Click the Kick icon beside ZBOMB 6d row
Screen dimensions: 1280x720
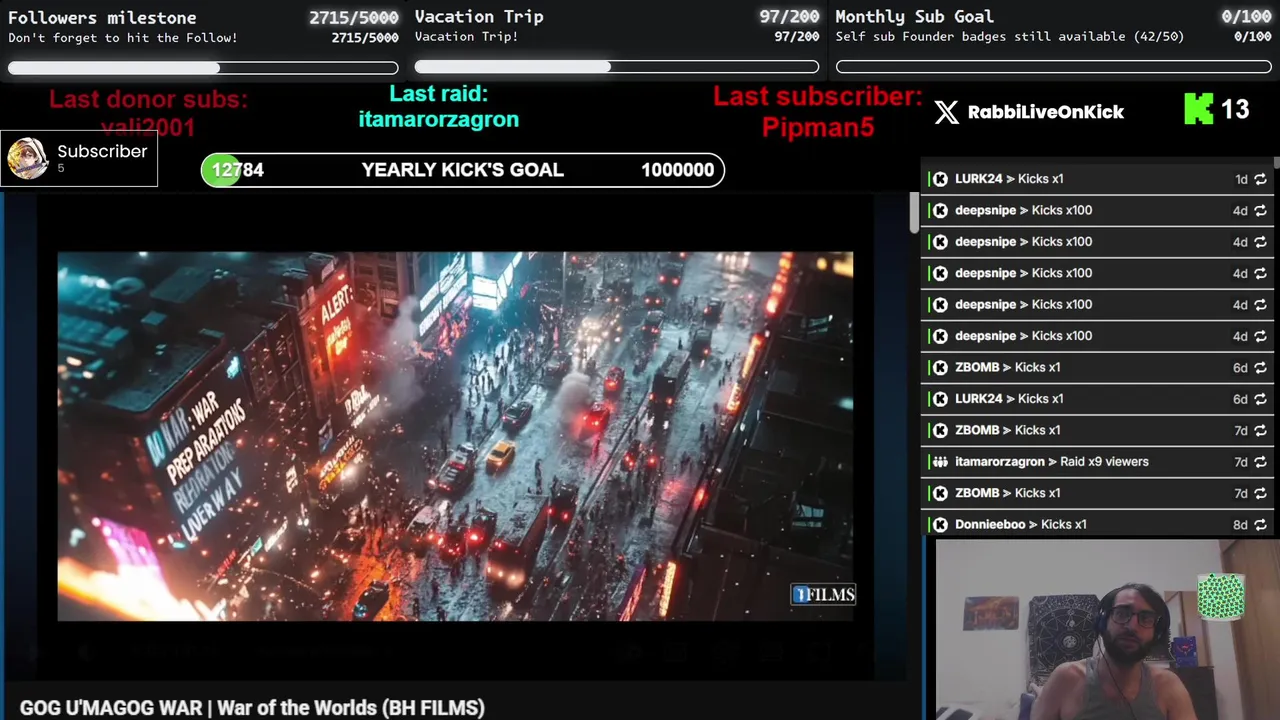click(940, 367)
